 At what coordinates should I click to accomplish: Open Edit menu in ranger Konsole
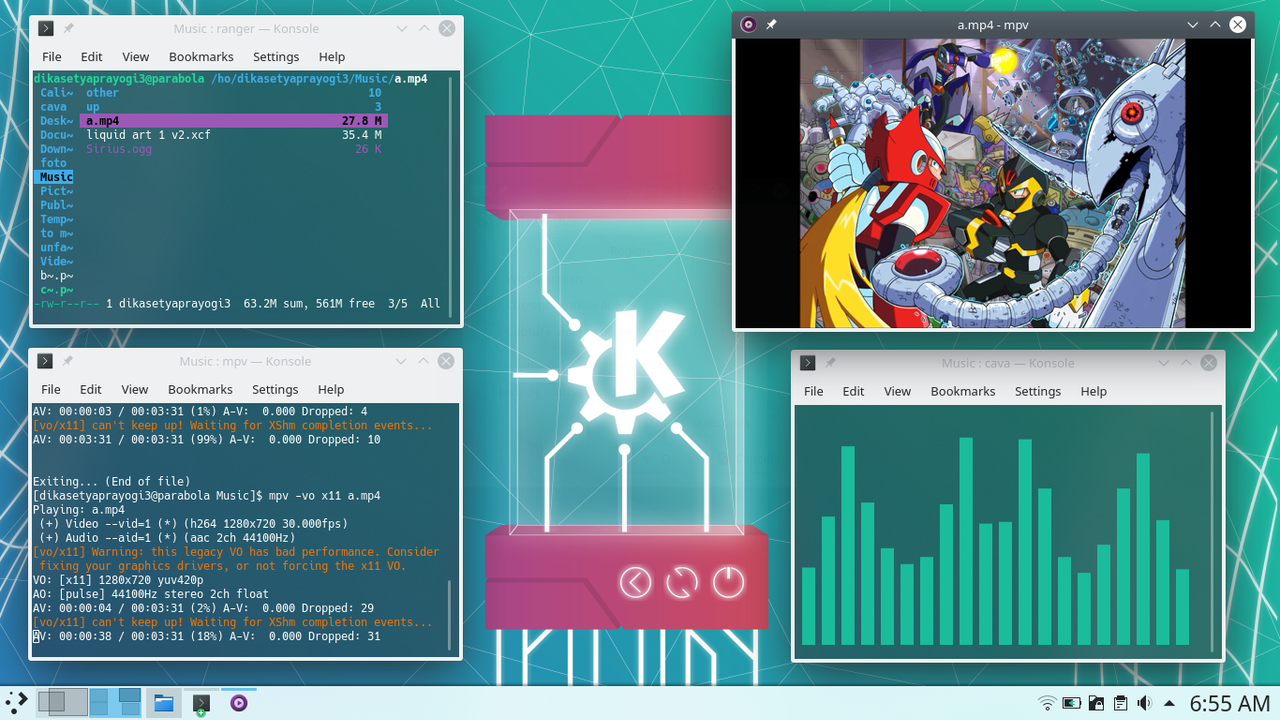coord(92,57)
